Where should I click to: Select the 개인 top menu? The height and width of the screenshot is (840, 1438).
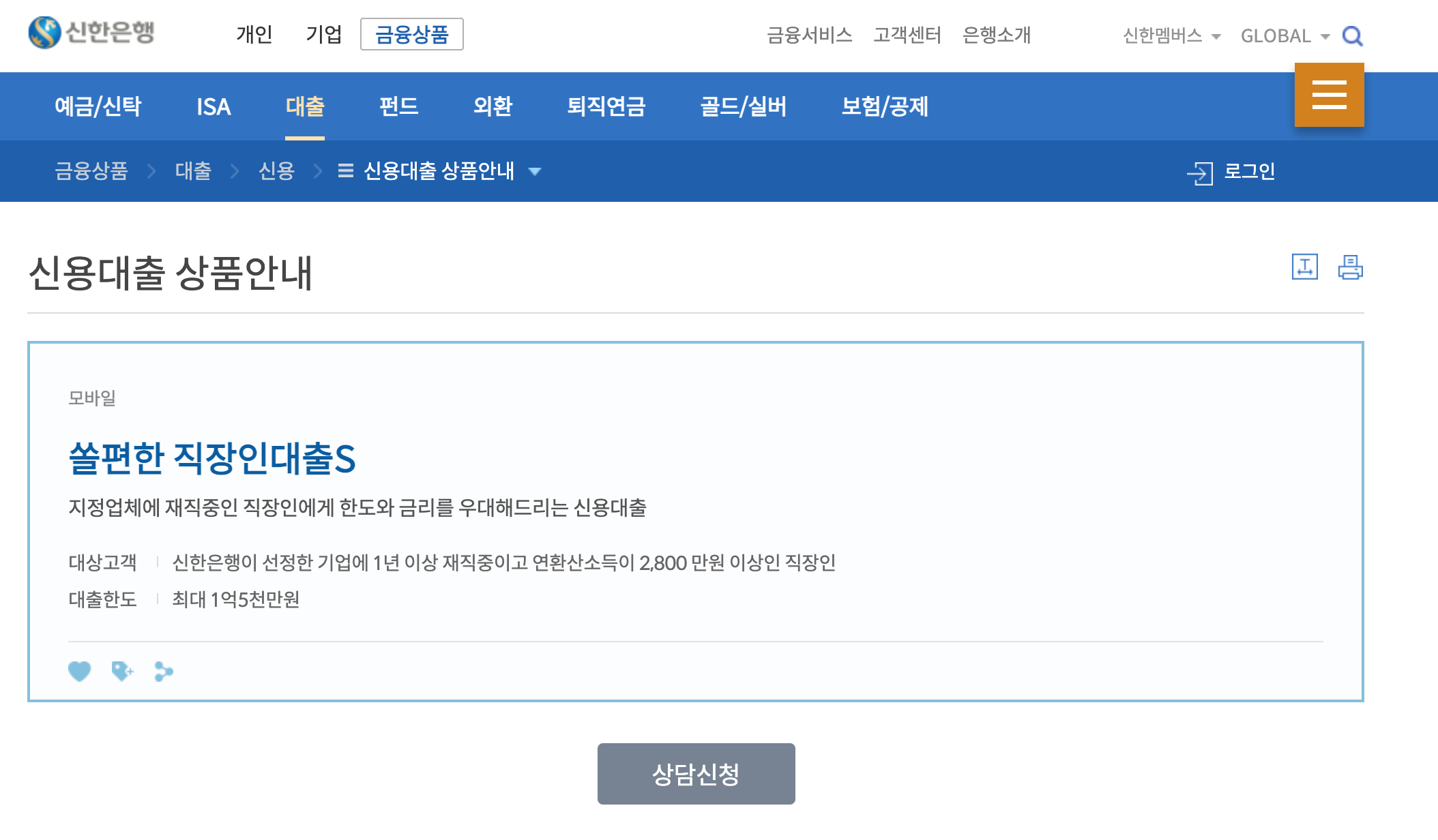(x=254, y=34)
